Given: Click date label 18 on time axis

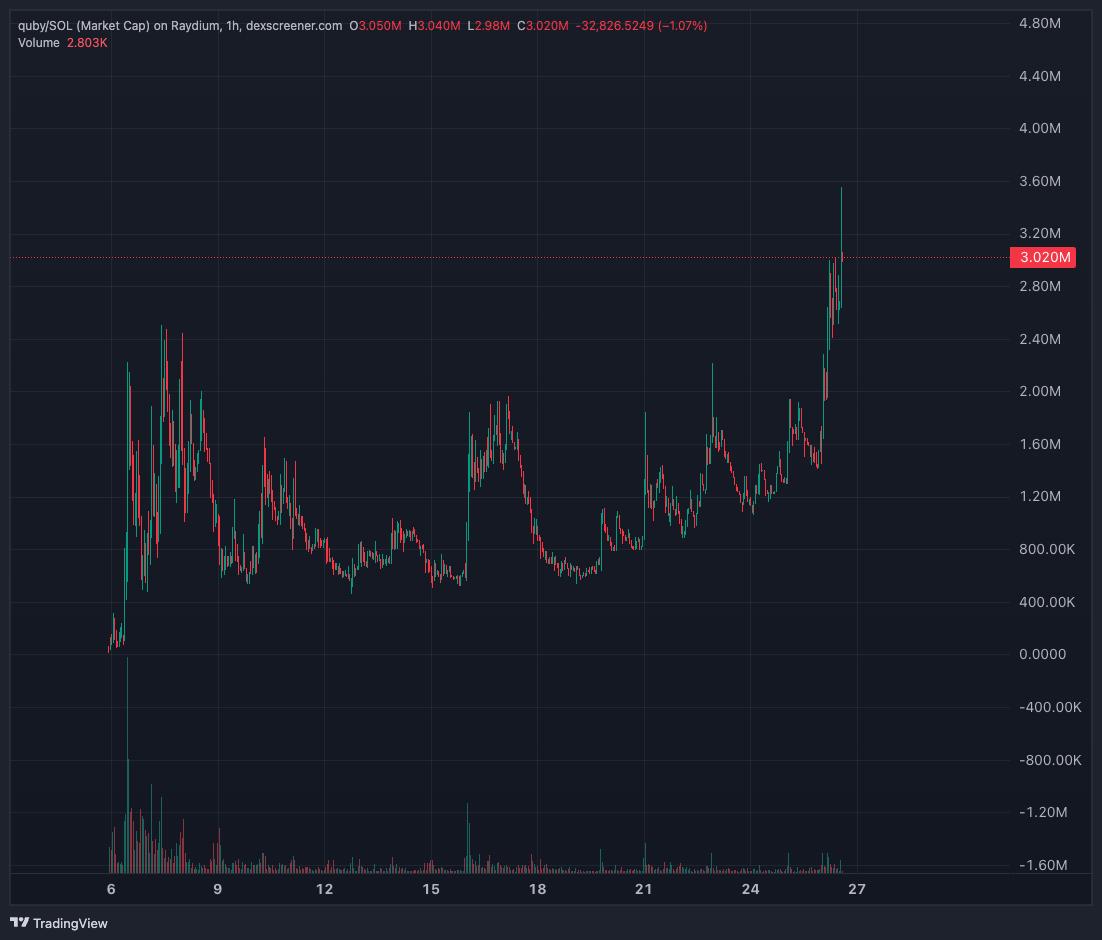Looking at the screenshot, I should coord(538,889).
